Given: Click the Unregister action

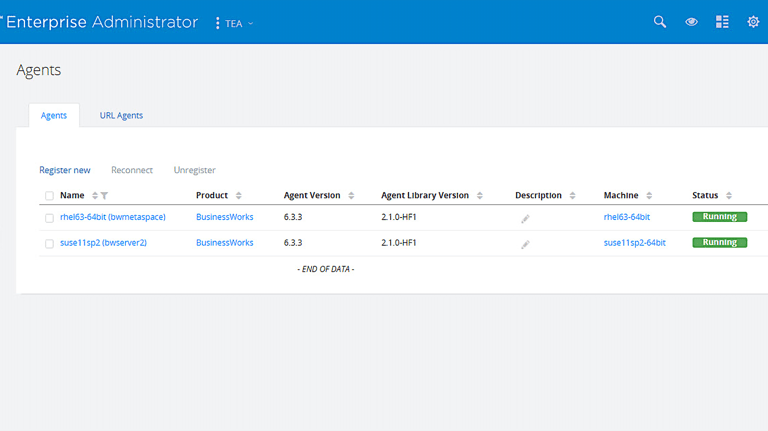Looking at the screenshot, I should (x=194, y=170).
